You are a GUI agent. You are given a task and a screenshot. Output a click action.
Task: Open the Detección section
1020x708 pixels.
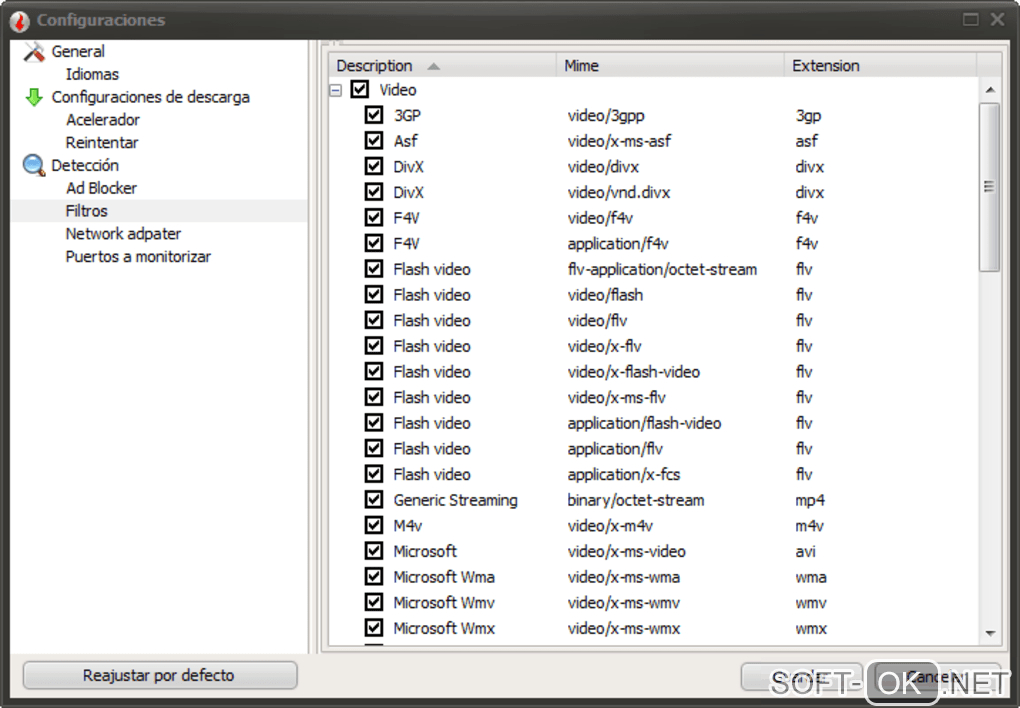85,165
